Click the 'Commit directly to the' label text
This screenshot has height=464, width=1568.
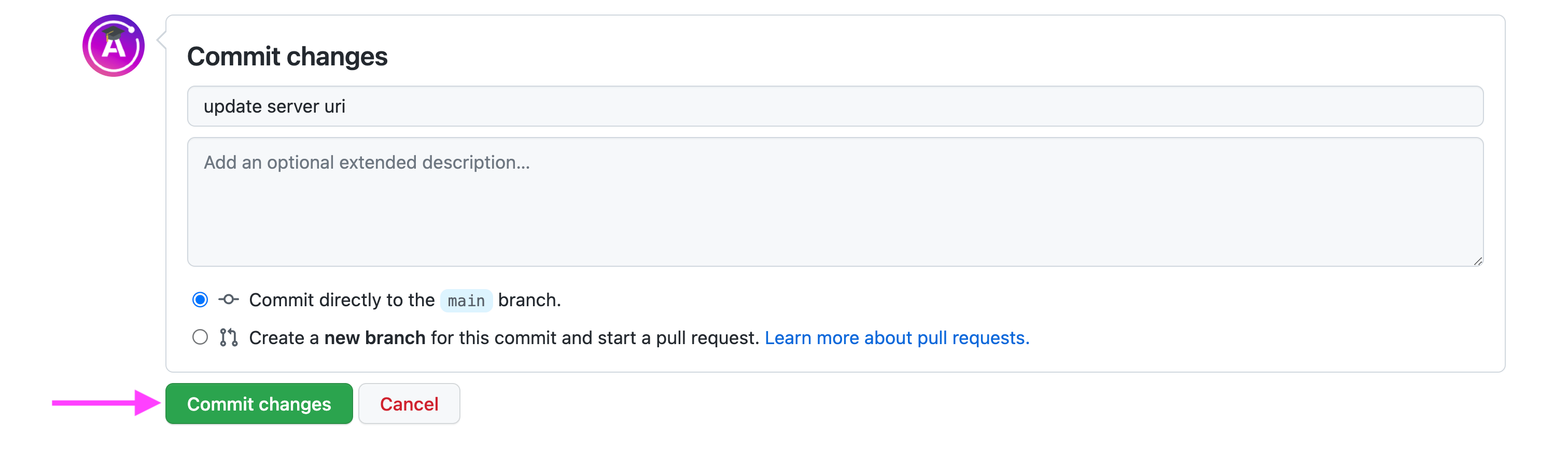click(x=342, y=299)
